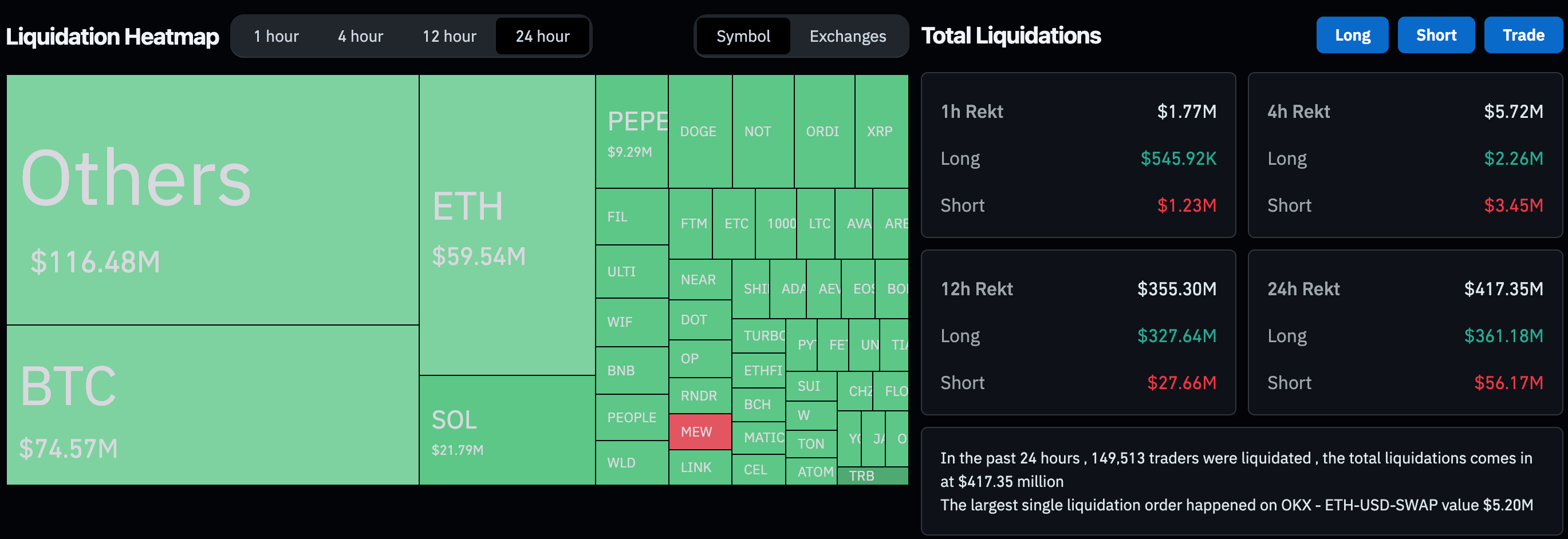Select the 24 hour timeframe

pyautogui.click(x=542, y=36)
